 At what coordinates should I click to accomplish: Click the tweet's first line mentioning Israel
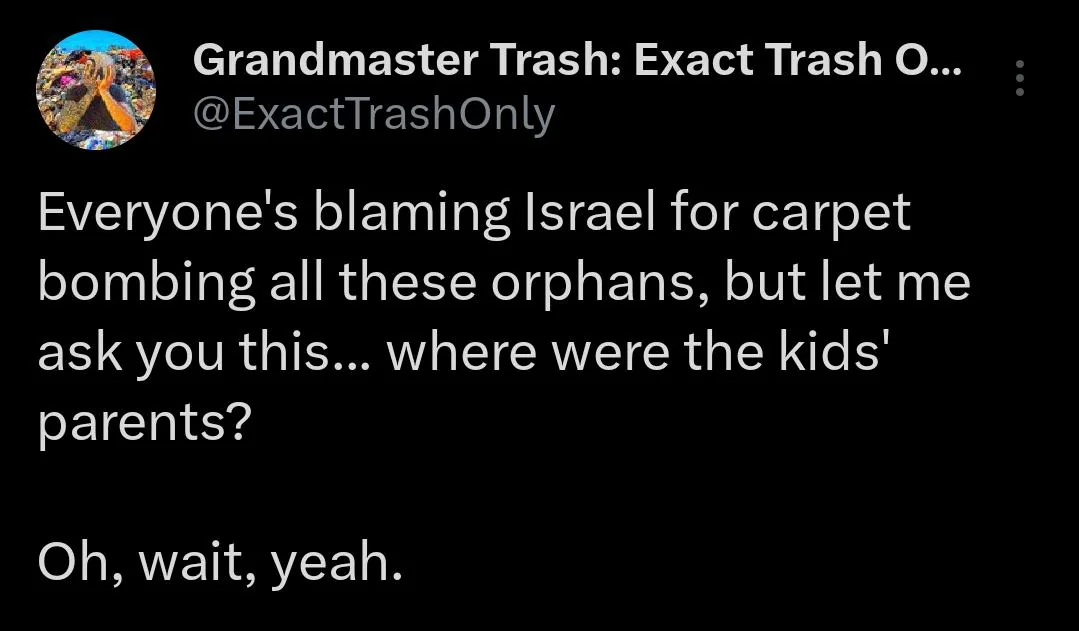[x=474, y=215]
